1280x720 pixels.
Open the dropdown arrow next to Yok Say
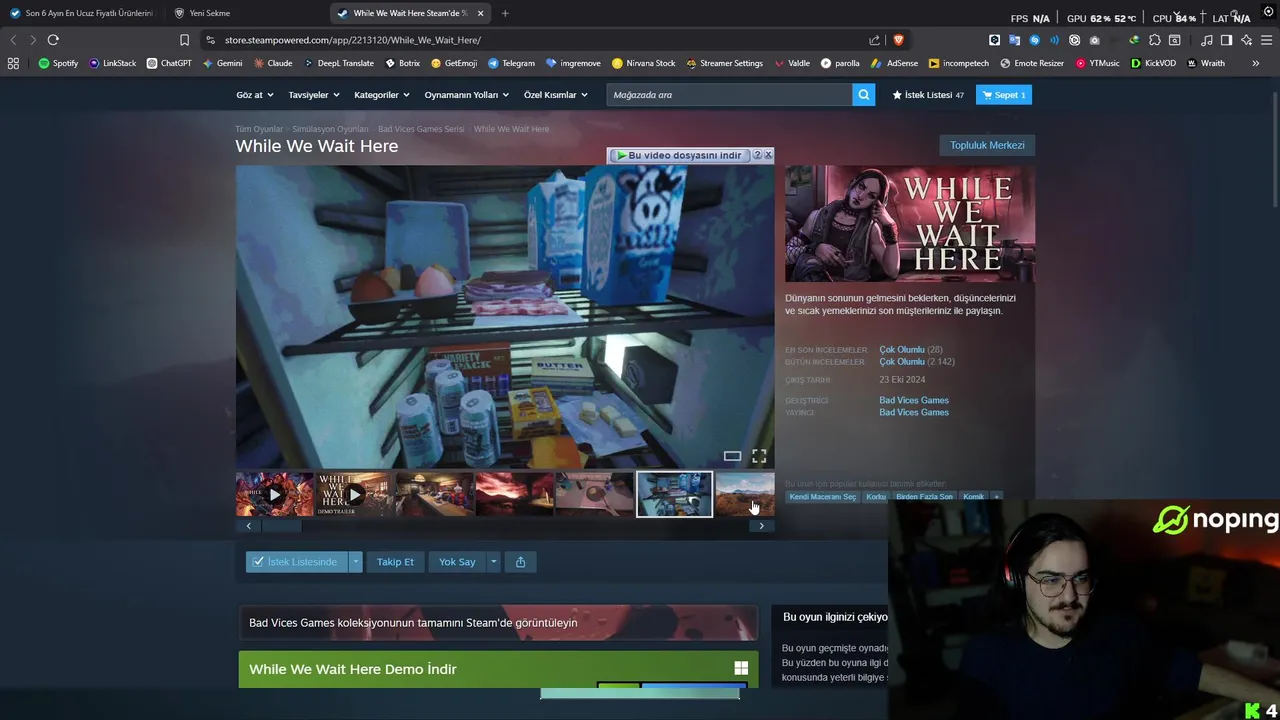click(x=493, y=562)
